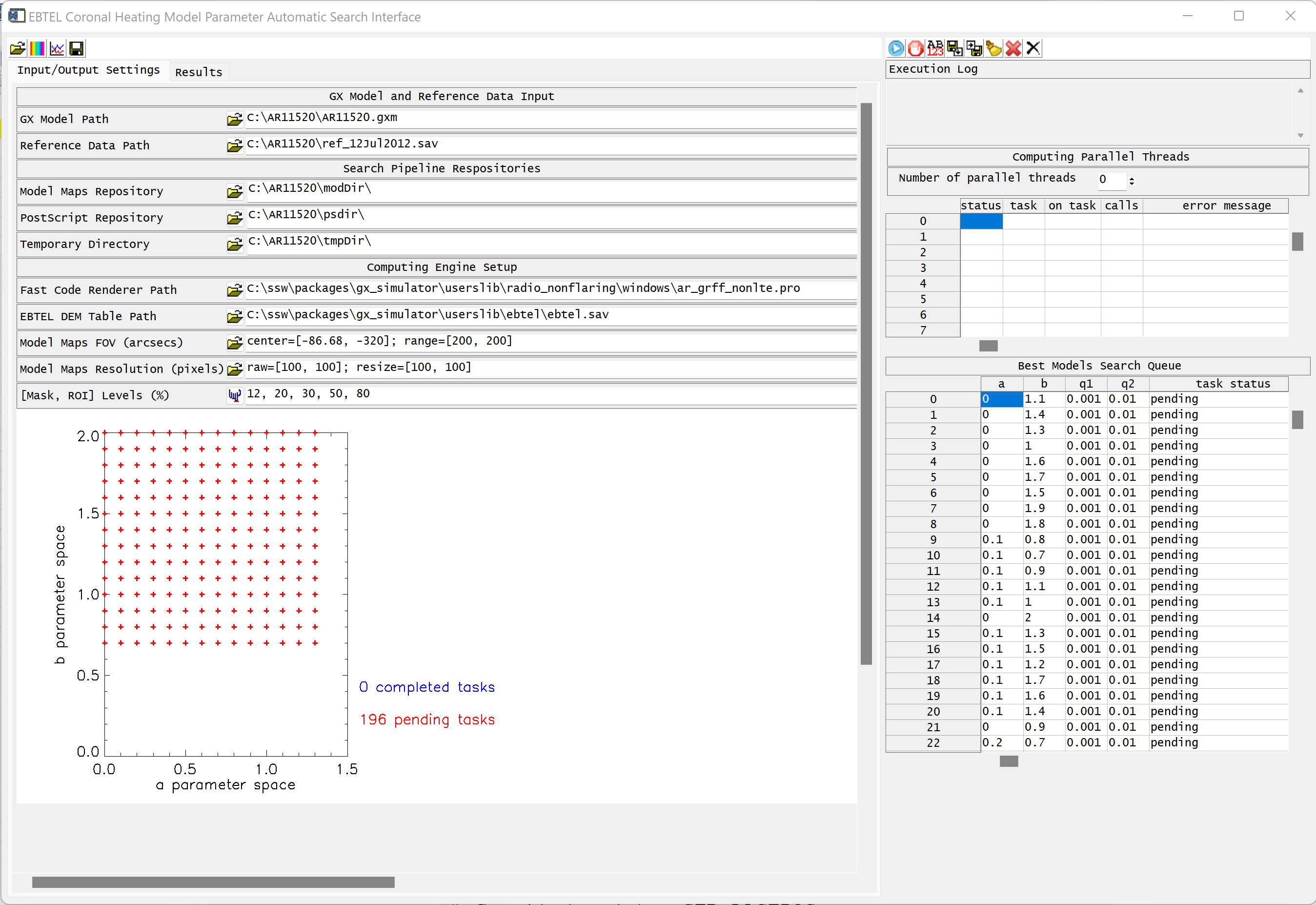The height and width of the screenshot is (905, 1316).
Task: Click the search queue horizontal scrollbar thumb
Action: pyautogui.click(x=1008, y=761)
